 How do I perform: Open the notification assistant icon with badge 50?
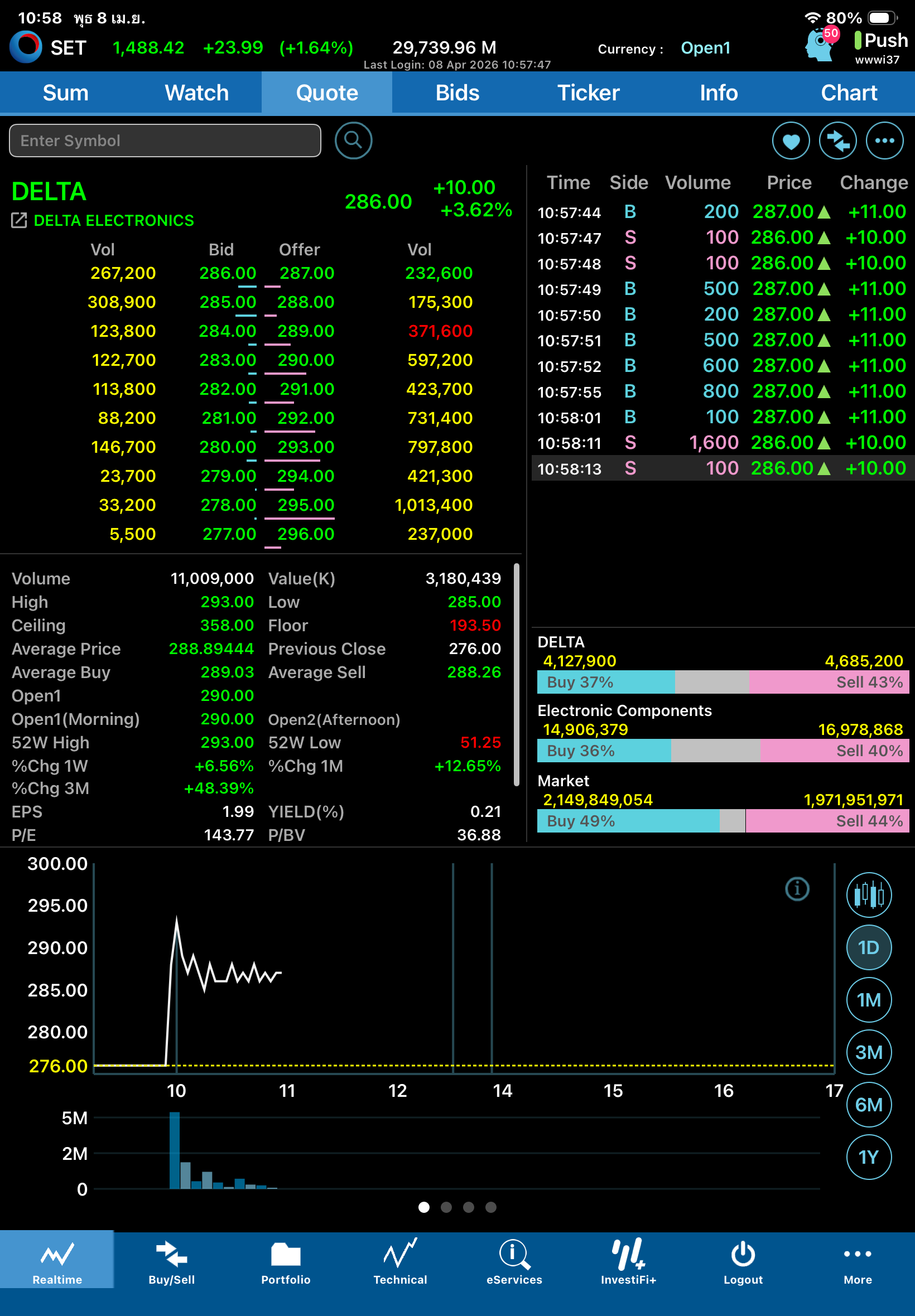pyautogui.click(x=822, y=44)
